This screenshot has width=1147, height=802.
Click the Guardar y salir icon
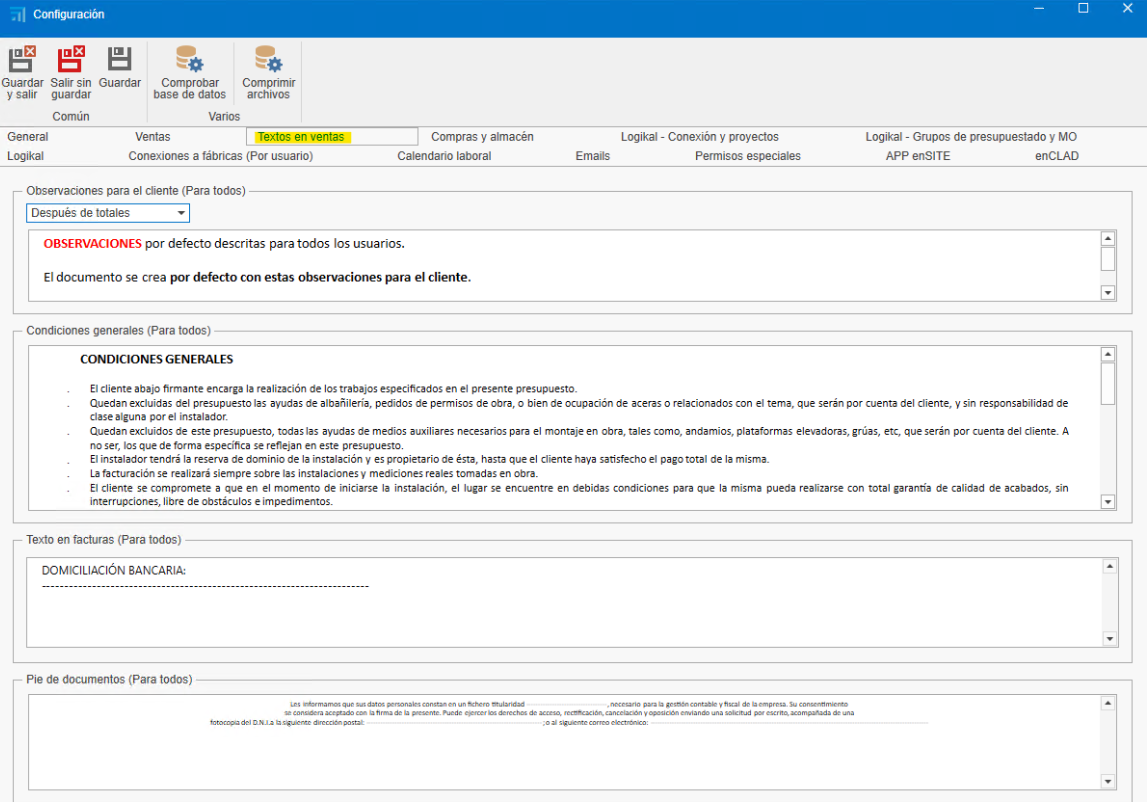tap(22, 59)
